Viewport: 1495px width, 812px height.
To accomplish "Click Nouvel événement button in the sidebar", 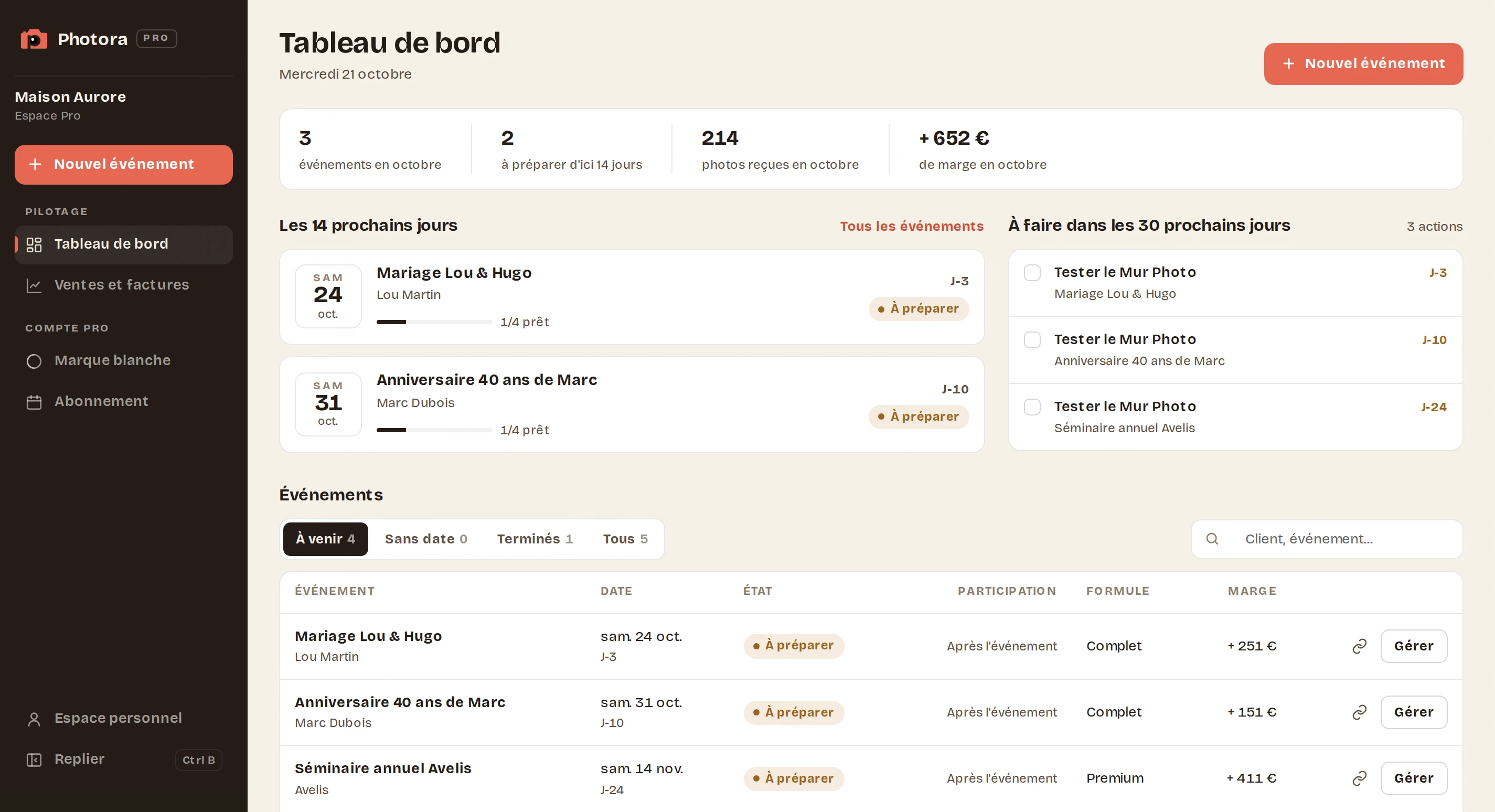I will click(124, 165).
